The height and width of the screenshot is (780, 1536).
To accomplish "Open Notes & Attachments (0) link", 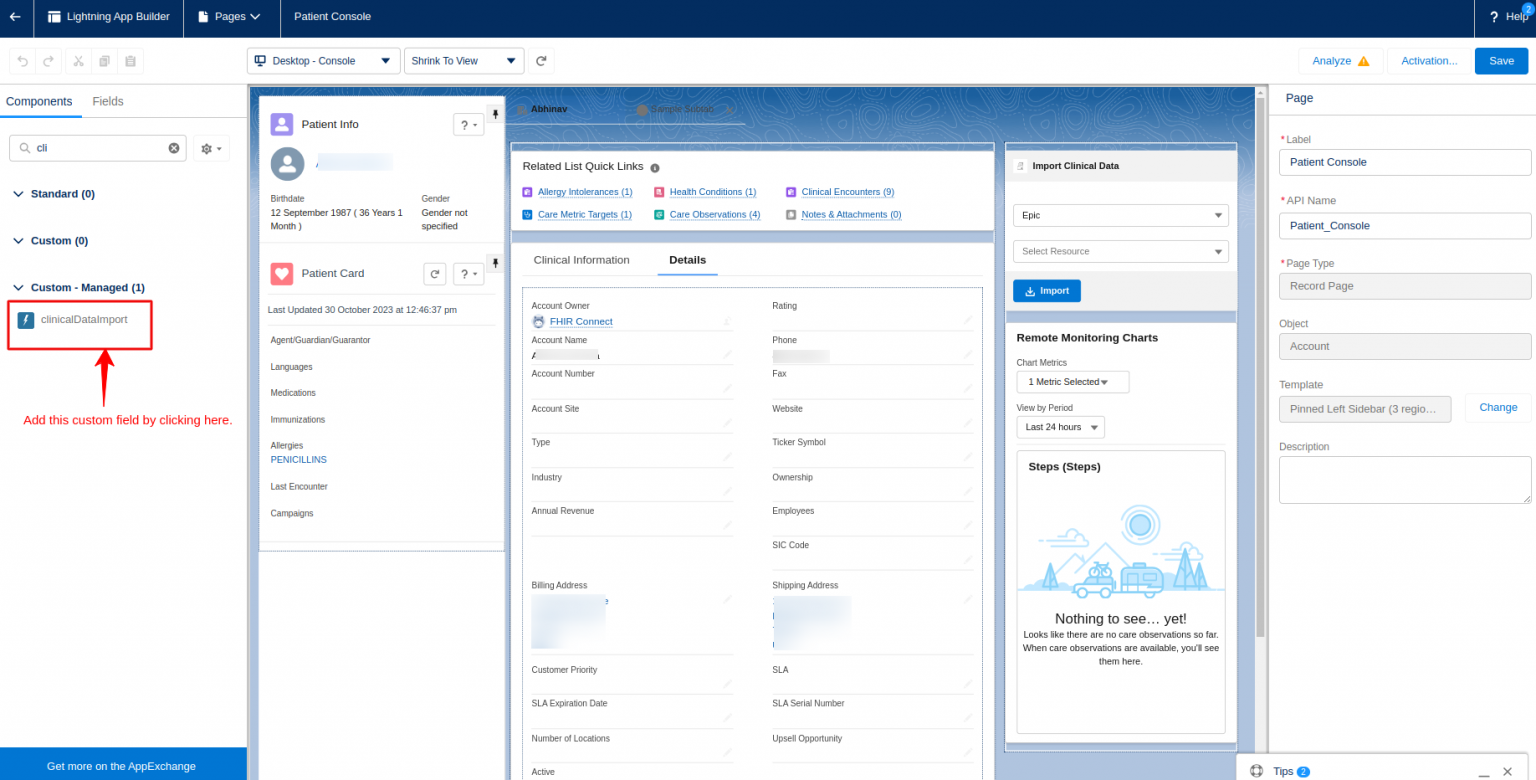I will [852, 215].
